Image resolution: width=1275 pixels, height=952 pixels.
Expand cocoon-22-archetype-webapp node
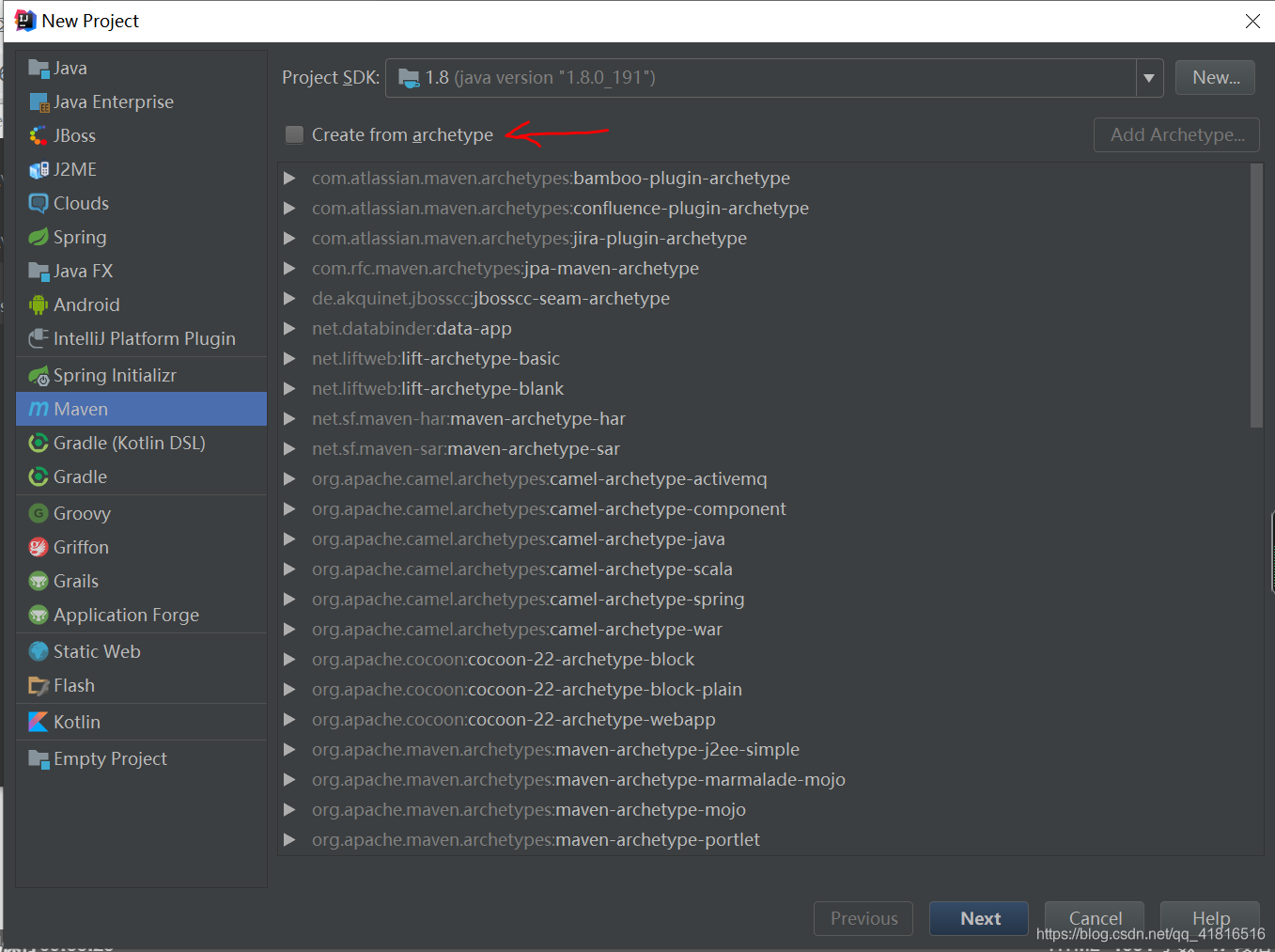point(290,719)
